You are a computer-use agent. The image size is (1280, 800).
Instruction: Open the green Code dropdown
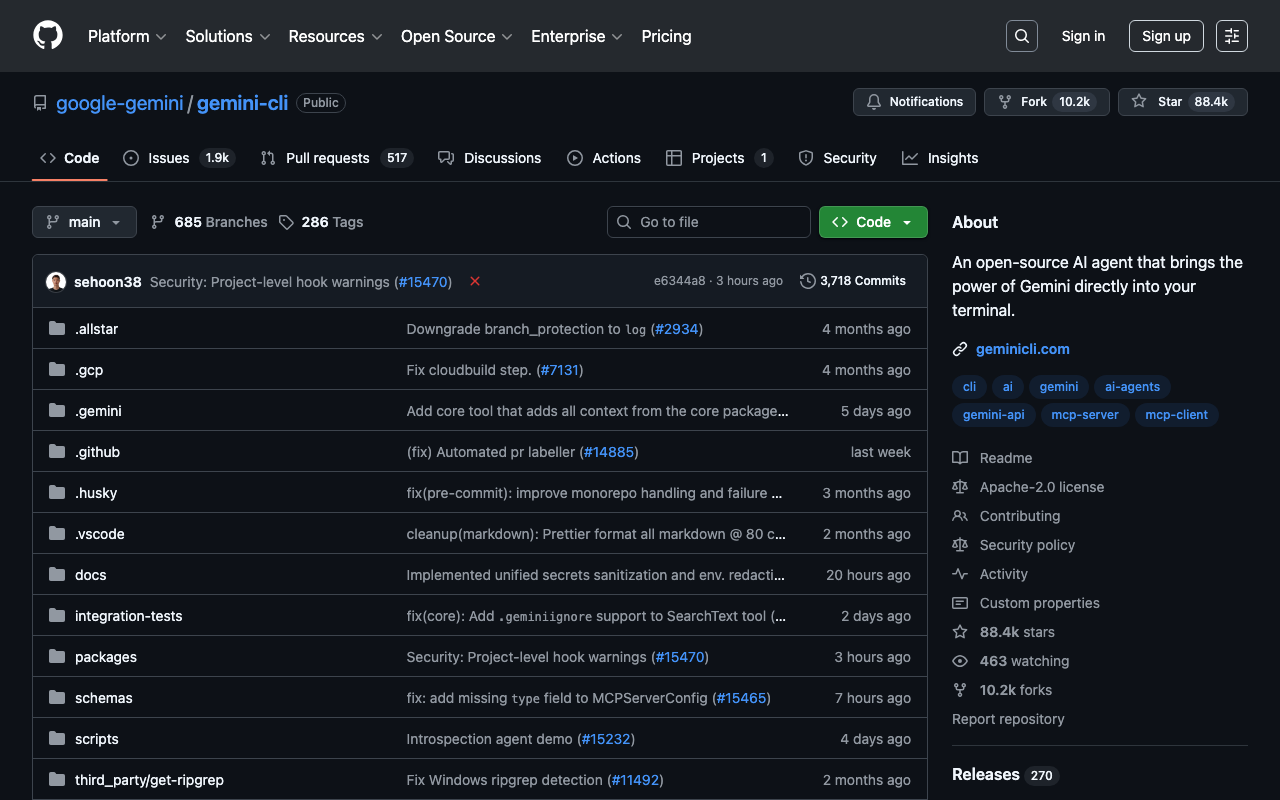point(872,222)
